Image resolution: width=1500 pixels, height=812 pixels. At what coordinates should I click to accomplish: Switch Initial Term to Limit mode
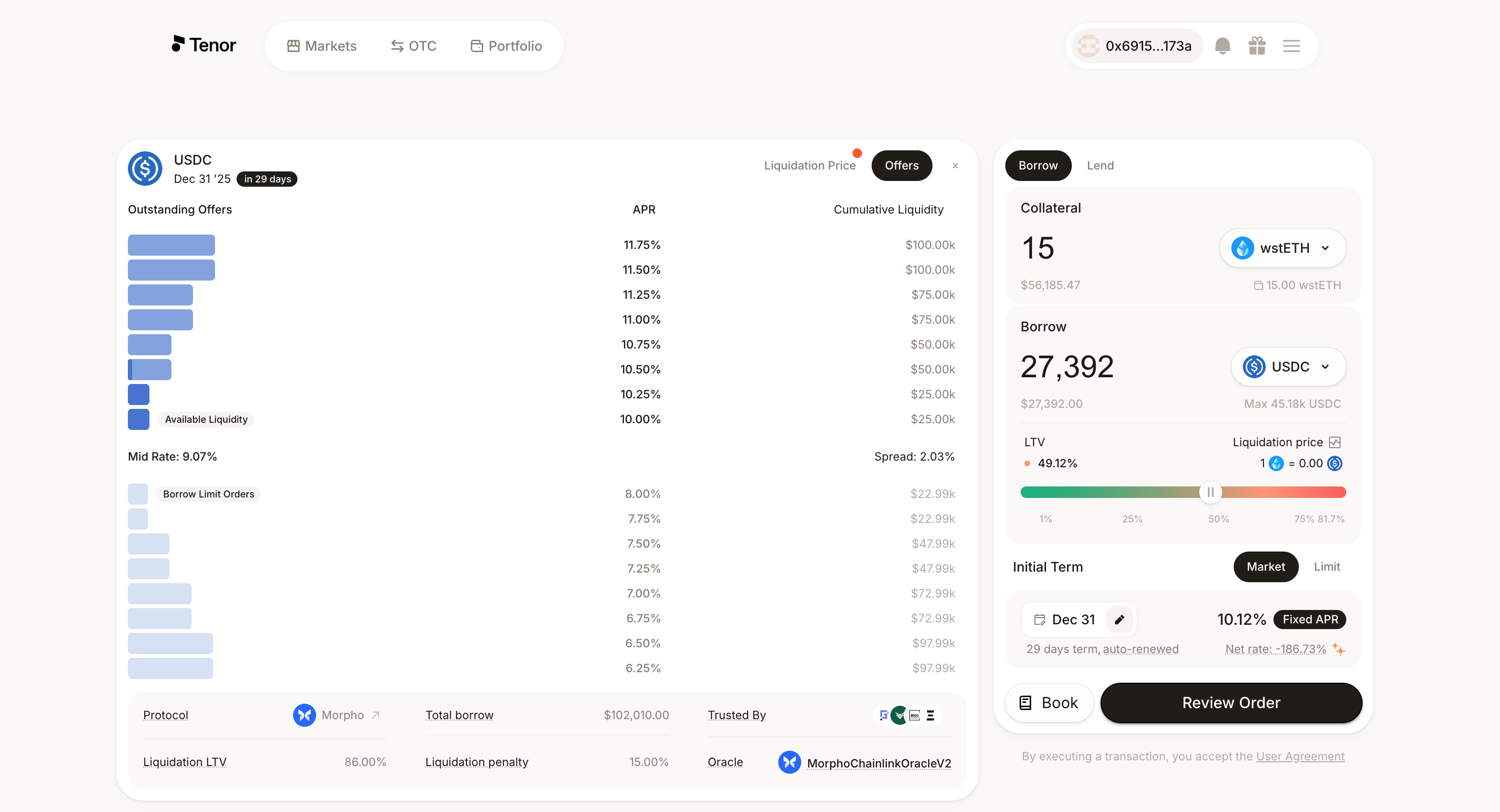(x=1327, y=566)
